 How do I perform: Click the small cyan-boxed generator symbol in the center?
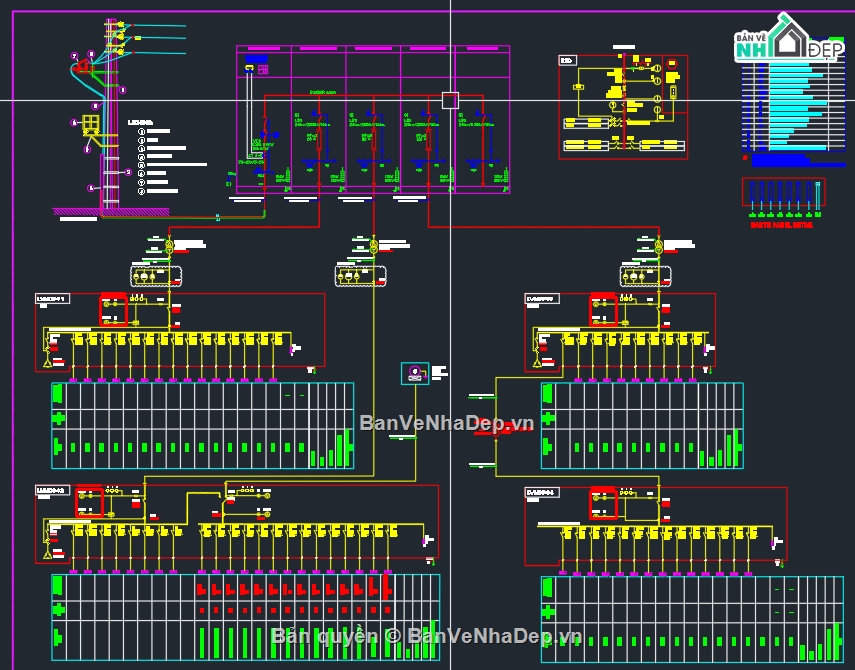pos(414,373)
